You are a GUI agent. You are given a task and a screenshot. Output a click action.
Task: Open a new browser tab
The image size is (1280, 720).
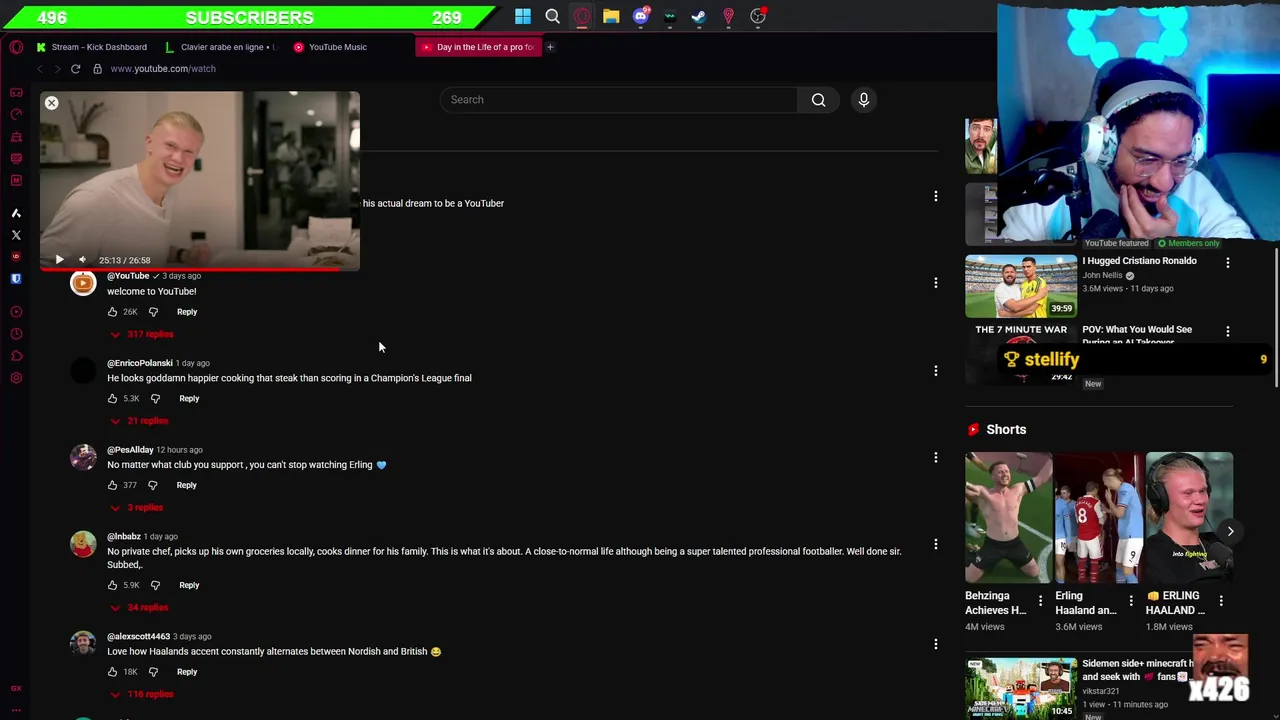(x=550, y=47)
